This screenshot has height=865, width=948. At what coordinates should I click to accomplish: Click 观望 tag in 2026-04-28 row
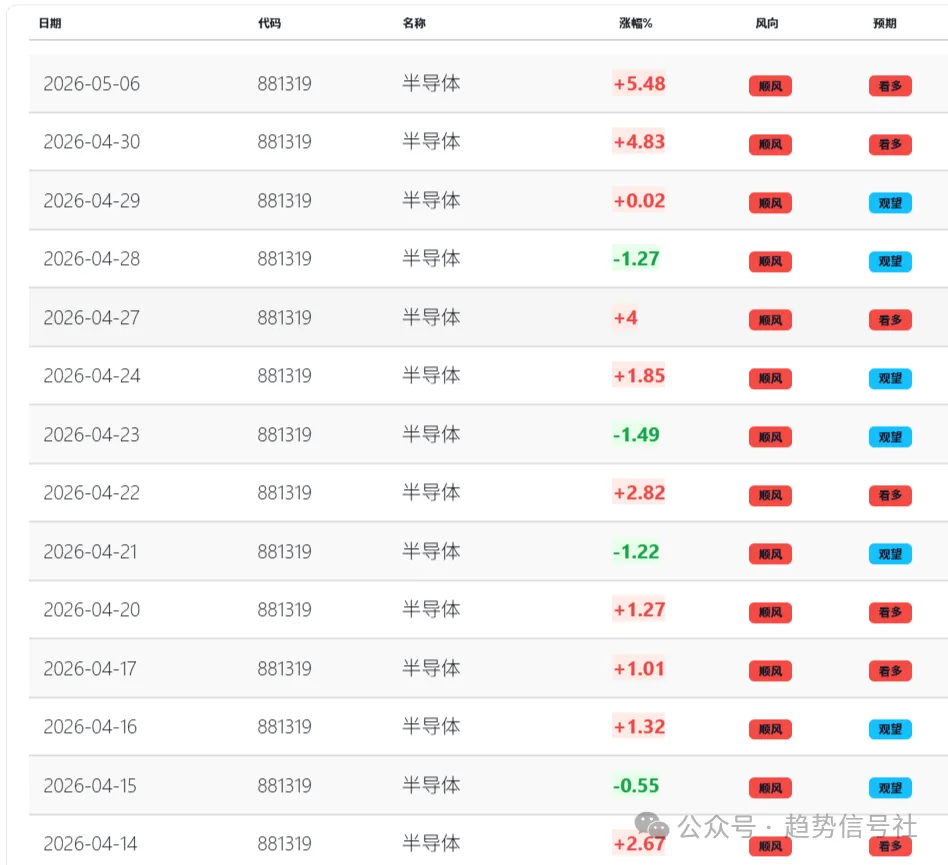point(890,261)
